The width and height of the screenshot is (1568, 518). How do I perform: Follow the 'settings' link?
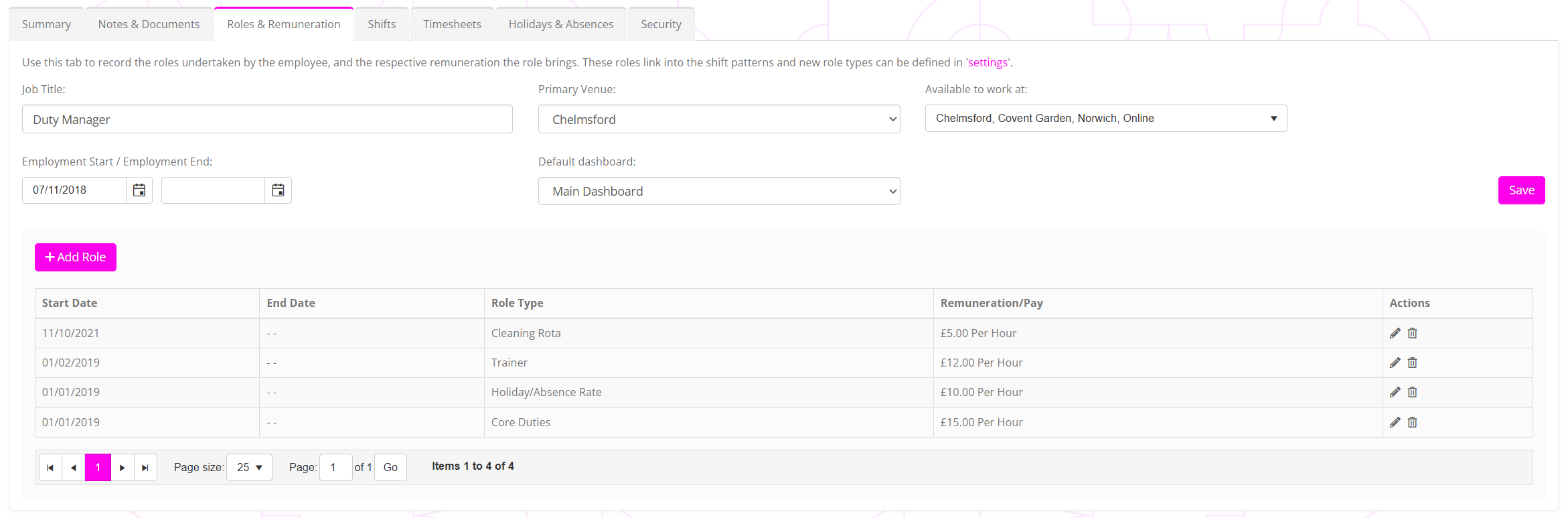coord(988,62)
